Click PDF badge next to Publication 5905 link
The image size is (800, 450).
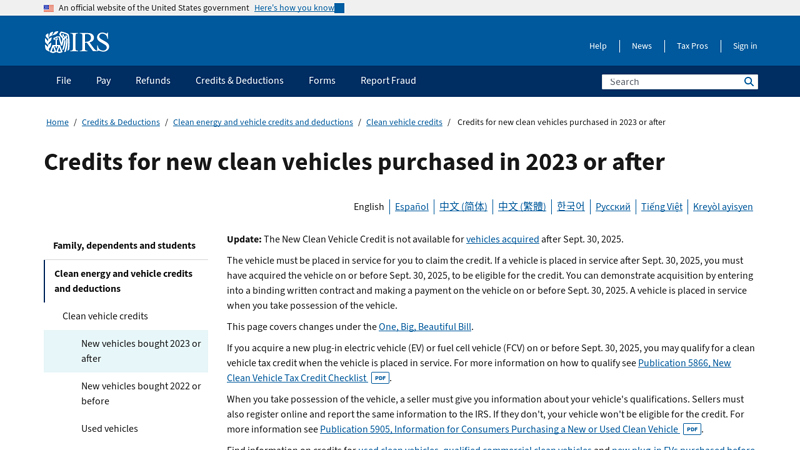(692, 429)
